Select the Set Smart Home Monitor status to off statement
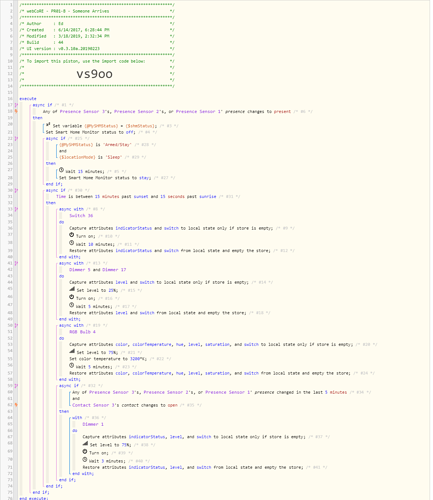Viewport: 433px width, 500px height. point(91,132)
